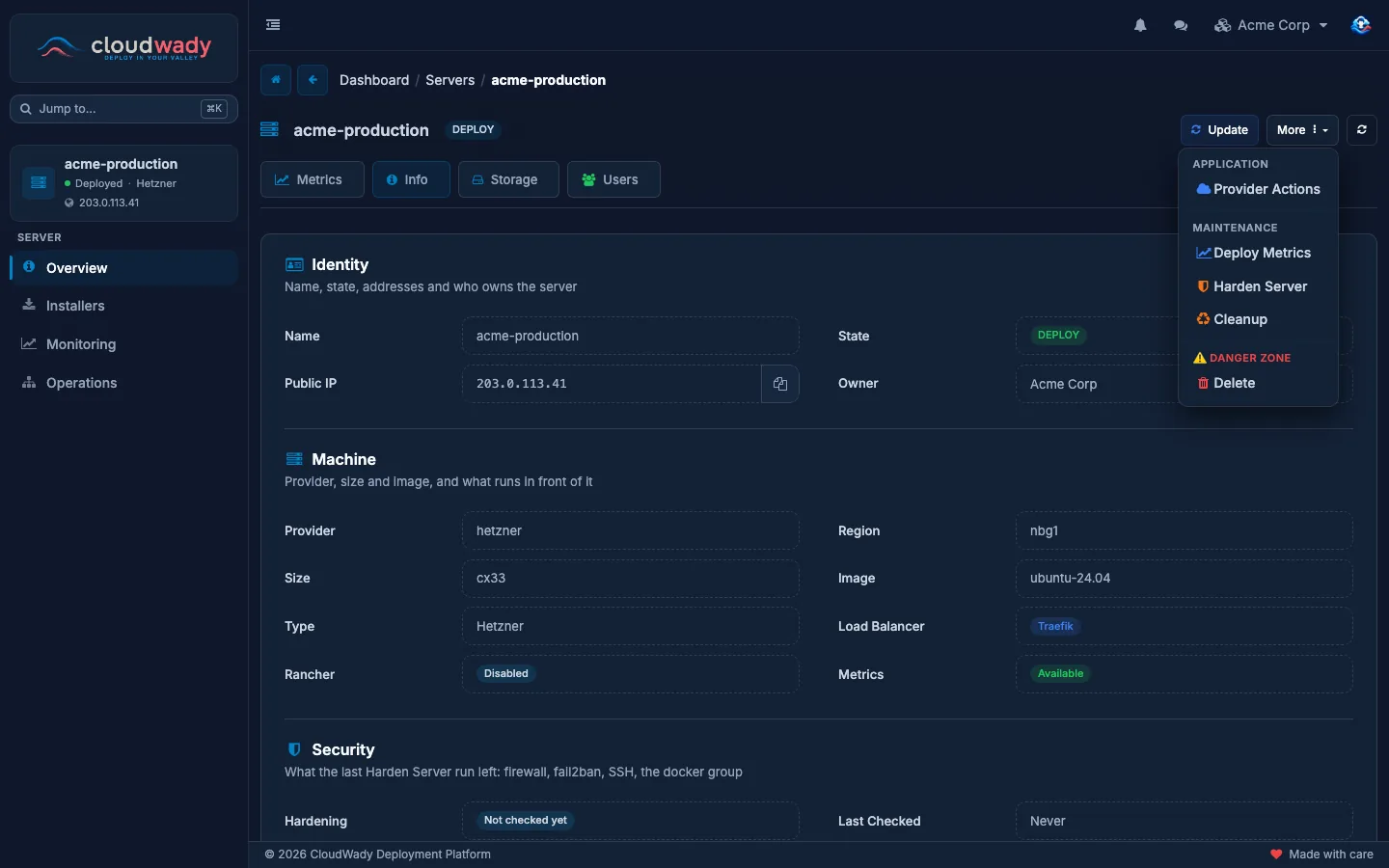Click the Rancher Disabled badge
1389x868 pixels.
pos(506,673)
